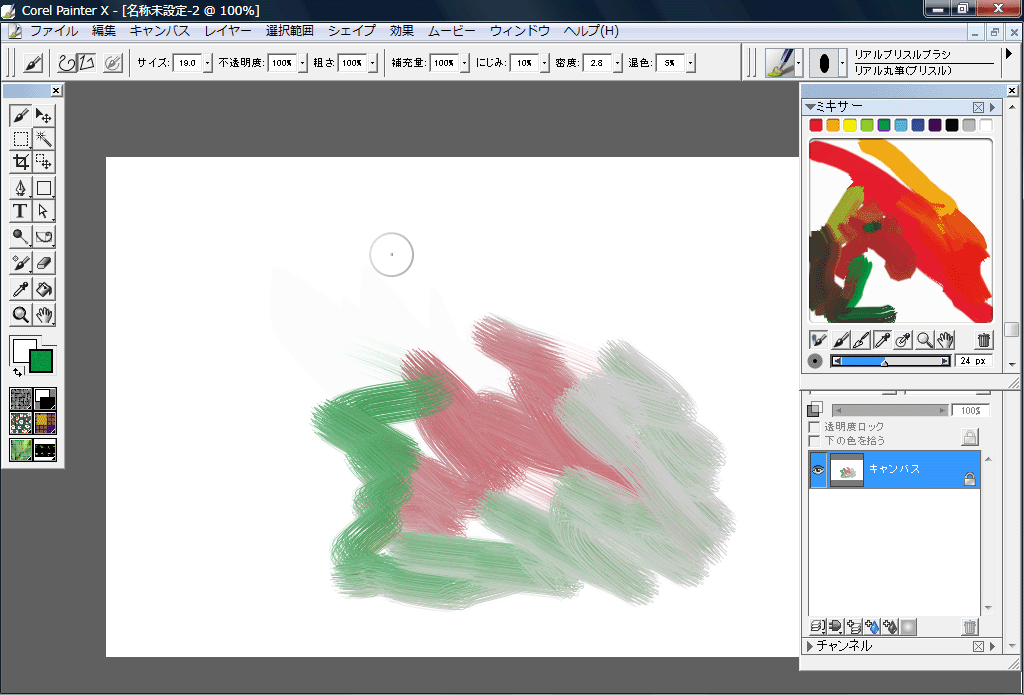Image resolution: width=1024 pixels, height=695 pixels.
Task: Swap main and additional colors
Action: [18, 372]
